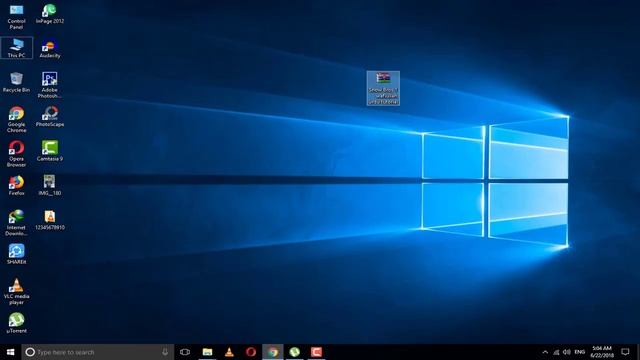This screenshot has height=360, width=640.
Task: Select the 12345678910 file icon
Action: pos(50,220)
